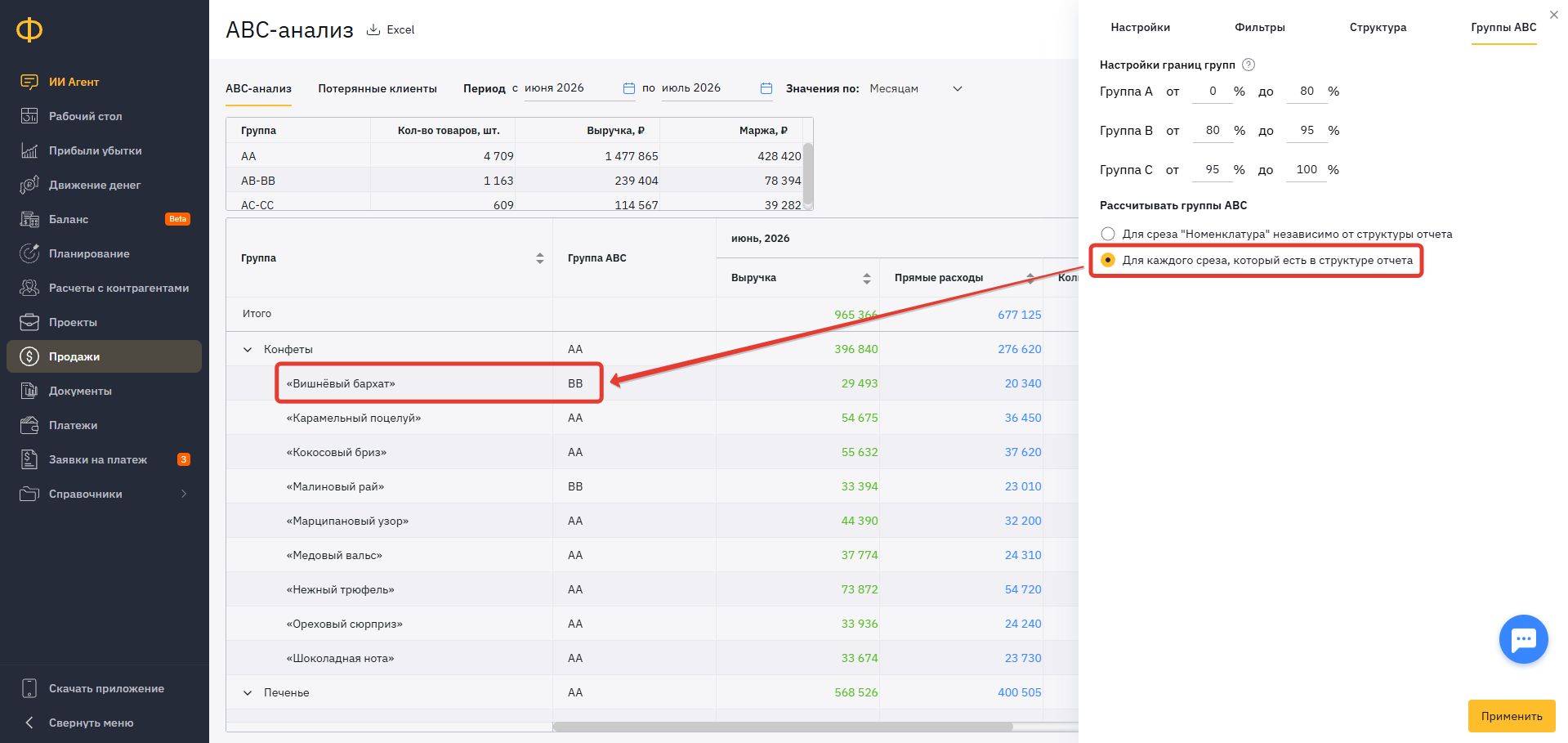The height and width of the screenshot is (743, 1568).
Task: Open the Значения по Месяцам dropdown
Action: [916, 88]
